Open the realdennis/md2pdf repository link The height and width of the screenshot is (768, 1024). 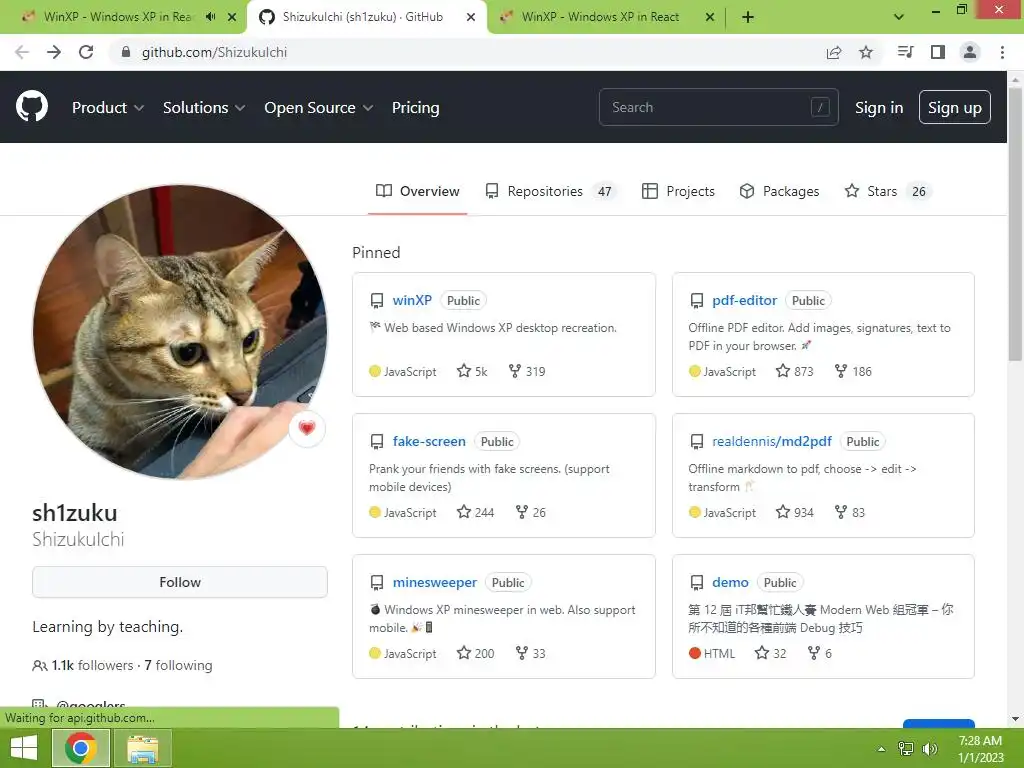772,441
